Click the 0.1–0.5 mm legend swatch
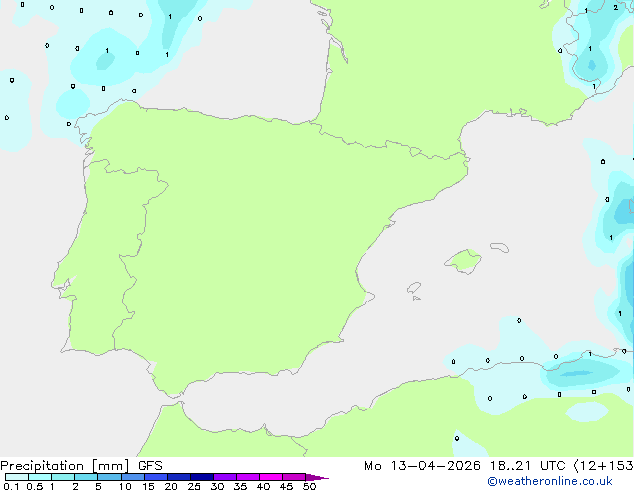 pos(17,477)
